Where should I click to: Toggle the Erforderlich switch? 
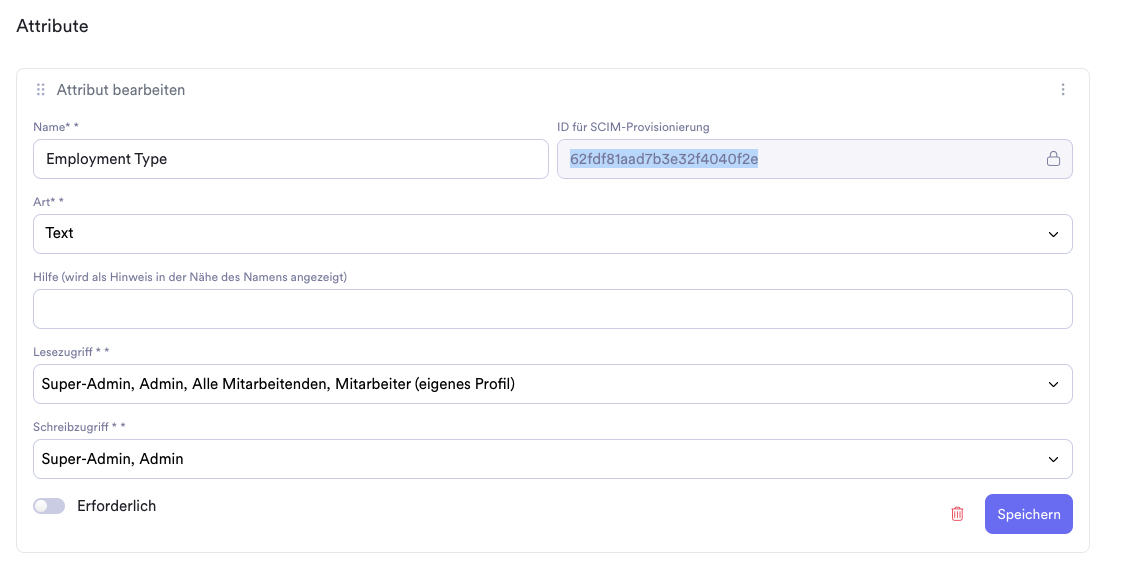point(49,506)
